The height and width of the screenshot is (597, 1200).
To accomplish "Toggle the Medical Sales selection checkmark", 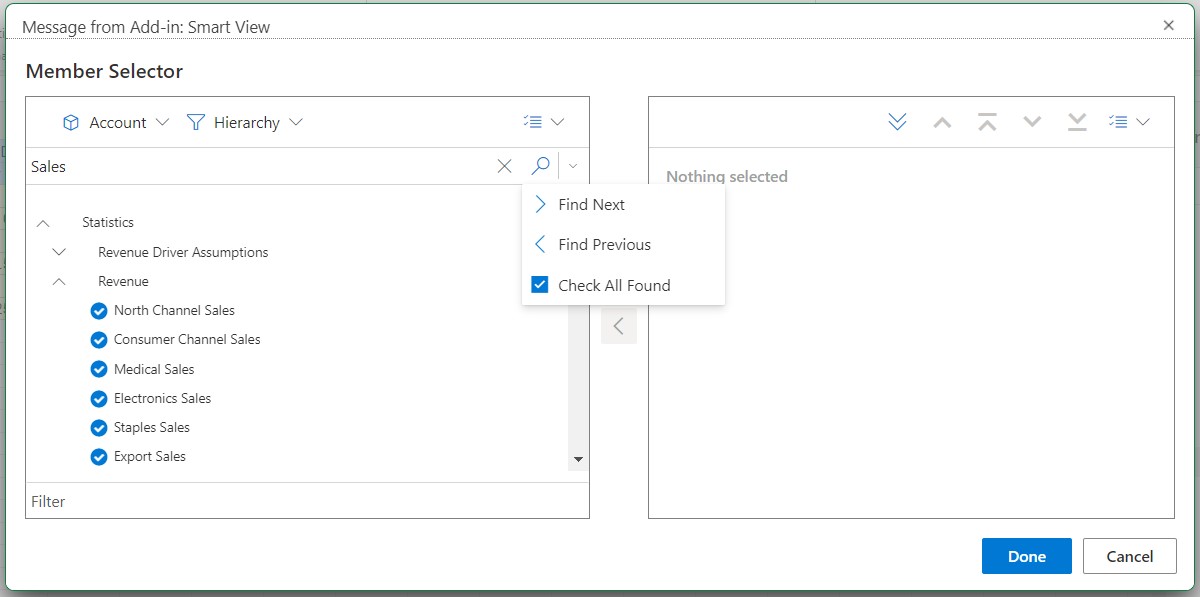I will pos(98,369).
